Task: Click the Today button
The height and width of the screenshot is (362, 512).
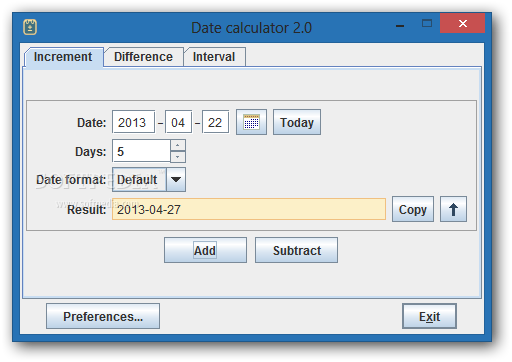Action: click(297, 122)
